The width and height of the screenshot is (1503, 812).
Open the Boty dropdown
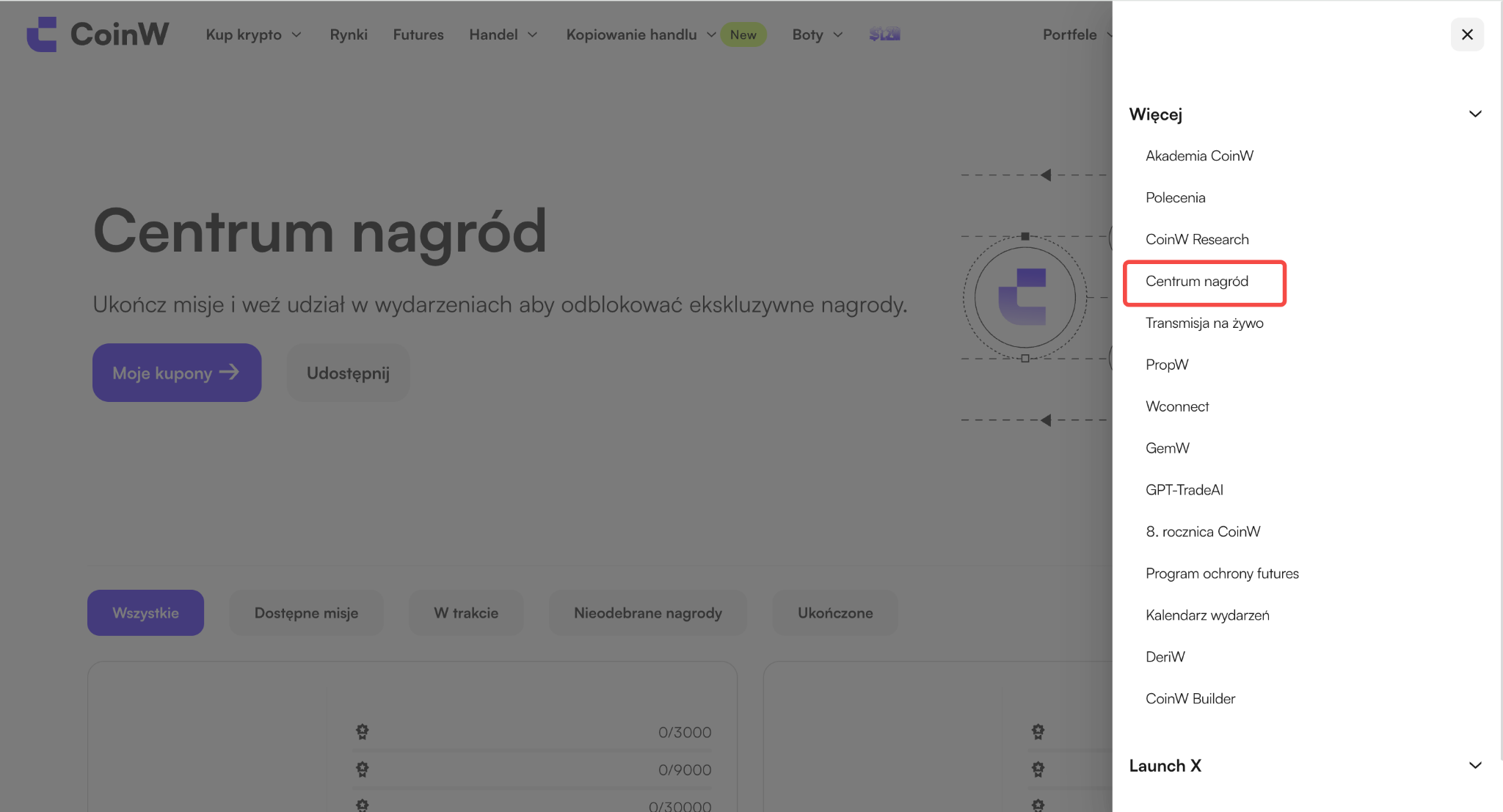(x=818, y=34)
